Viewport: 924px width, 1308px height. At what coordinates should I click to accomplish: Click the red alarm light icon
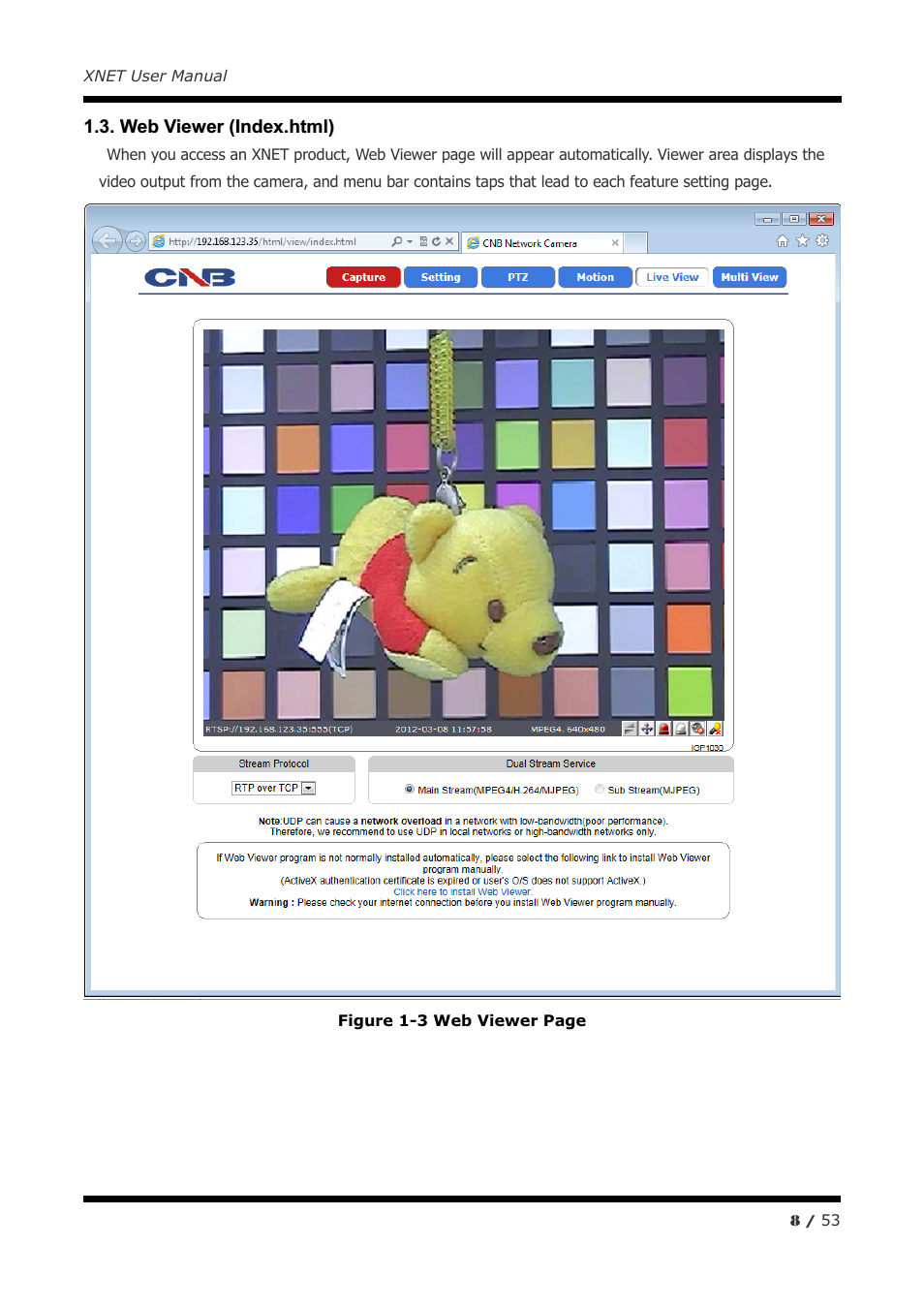(x=664, y=729)
